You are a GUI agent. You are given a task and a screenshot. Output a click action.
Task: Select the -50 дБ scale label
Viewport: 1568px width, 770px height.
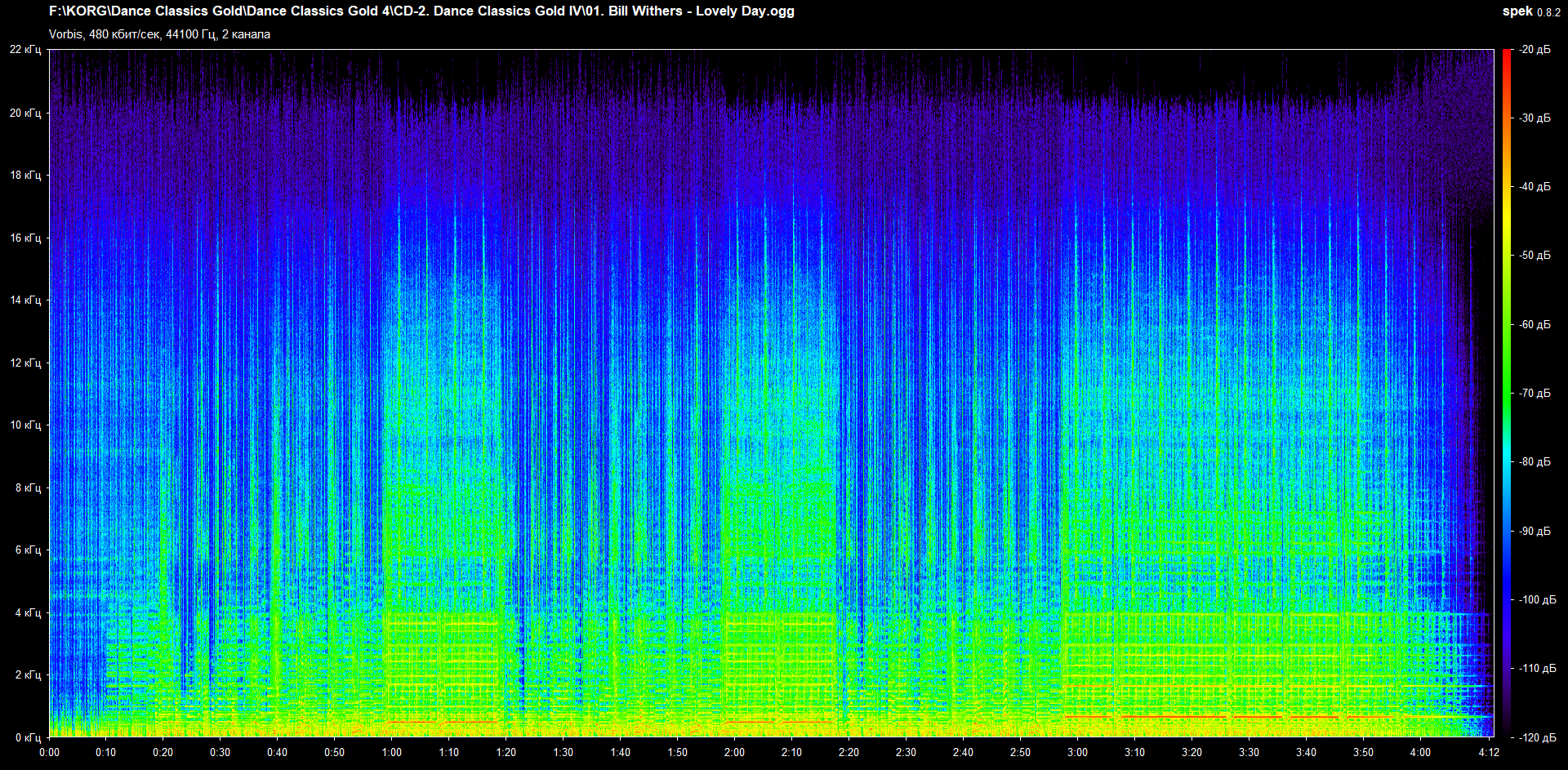pos(1535,256)
